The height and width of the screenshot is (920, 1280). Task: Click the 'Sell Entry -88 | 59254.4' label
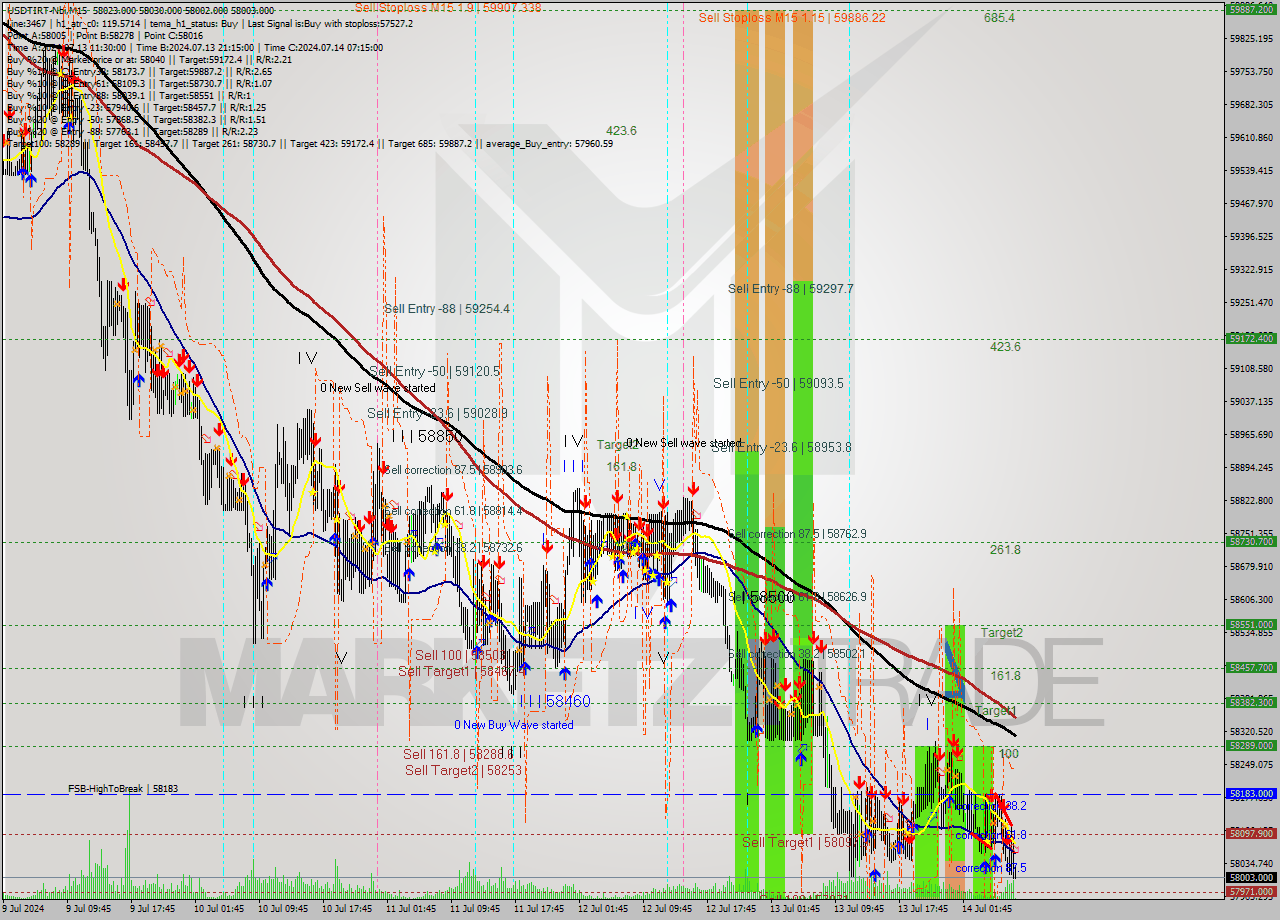447,309
